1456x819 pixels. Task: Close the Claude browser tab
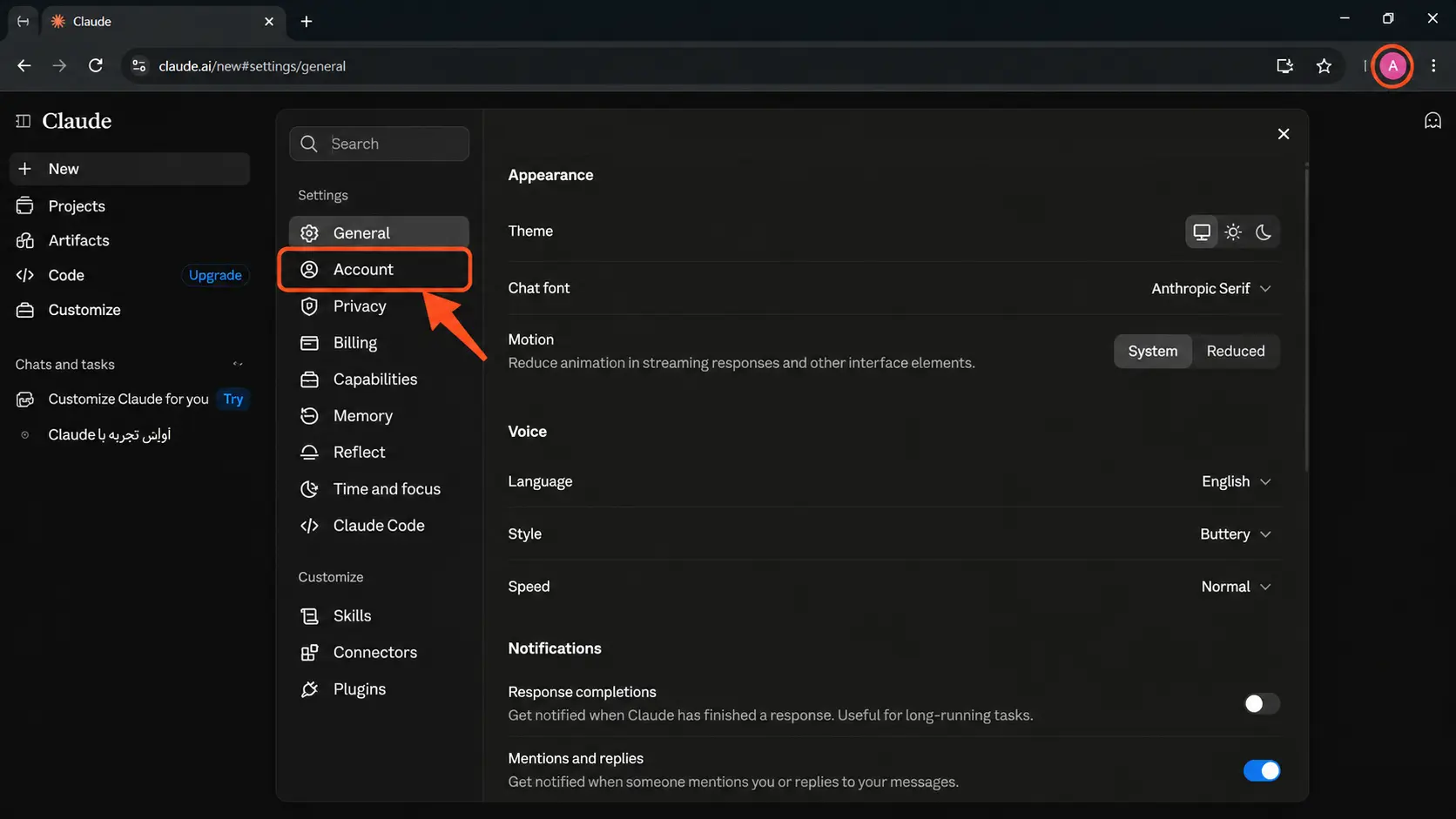269,22
